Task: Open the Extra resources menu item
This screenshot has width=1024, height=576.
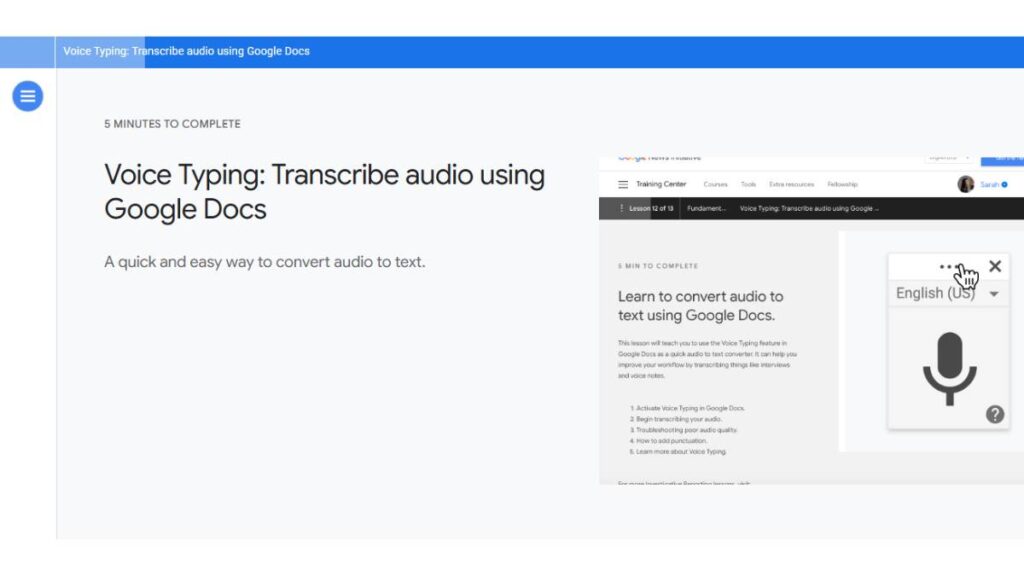Action: [792, 185]
